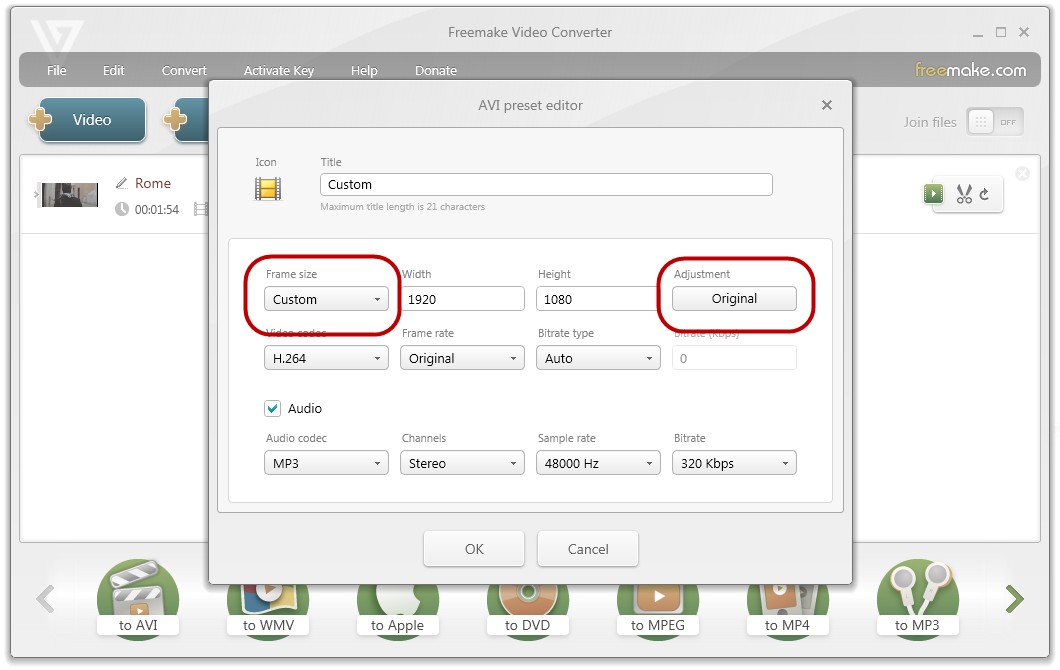This screenshot has width=1060, height=670.
Task: Select the to MP3 format icon
Action: click(x=917, y=598)
